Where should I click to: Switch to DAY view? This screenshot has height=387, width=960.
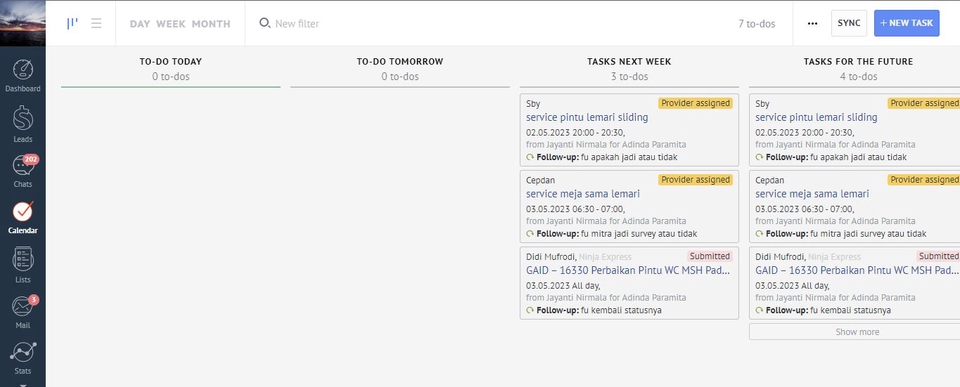pyautogui.click(x=140, y=24)
